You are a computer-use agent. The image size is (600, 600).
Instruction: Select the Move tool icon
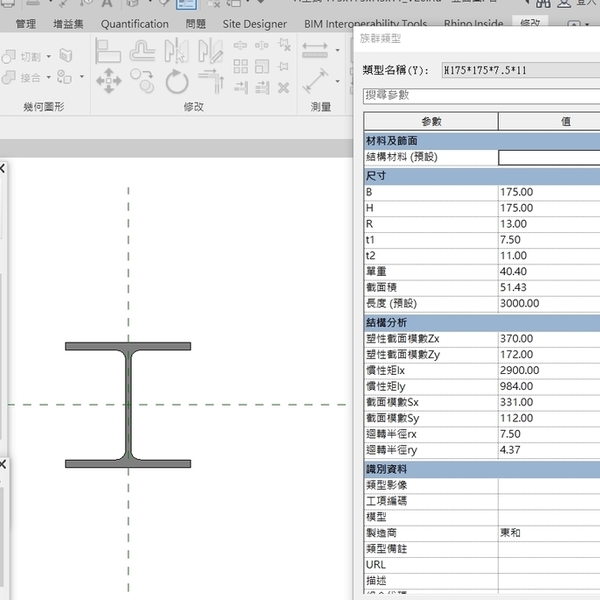coord(108,80)
